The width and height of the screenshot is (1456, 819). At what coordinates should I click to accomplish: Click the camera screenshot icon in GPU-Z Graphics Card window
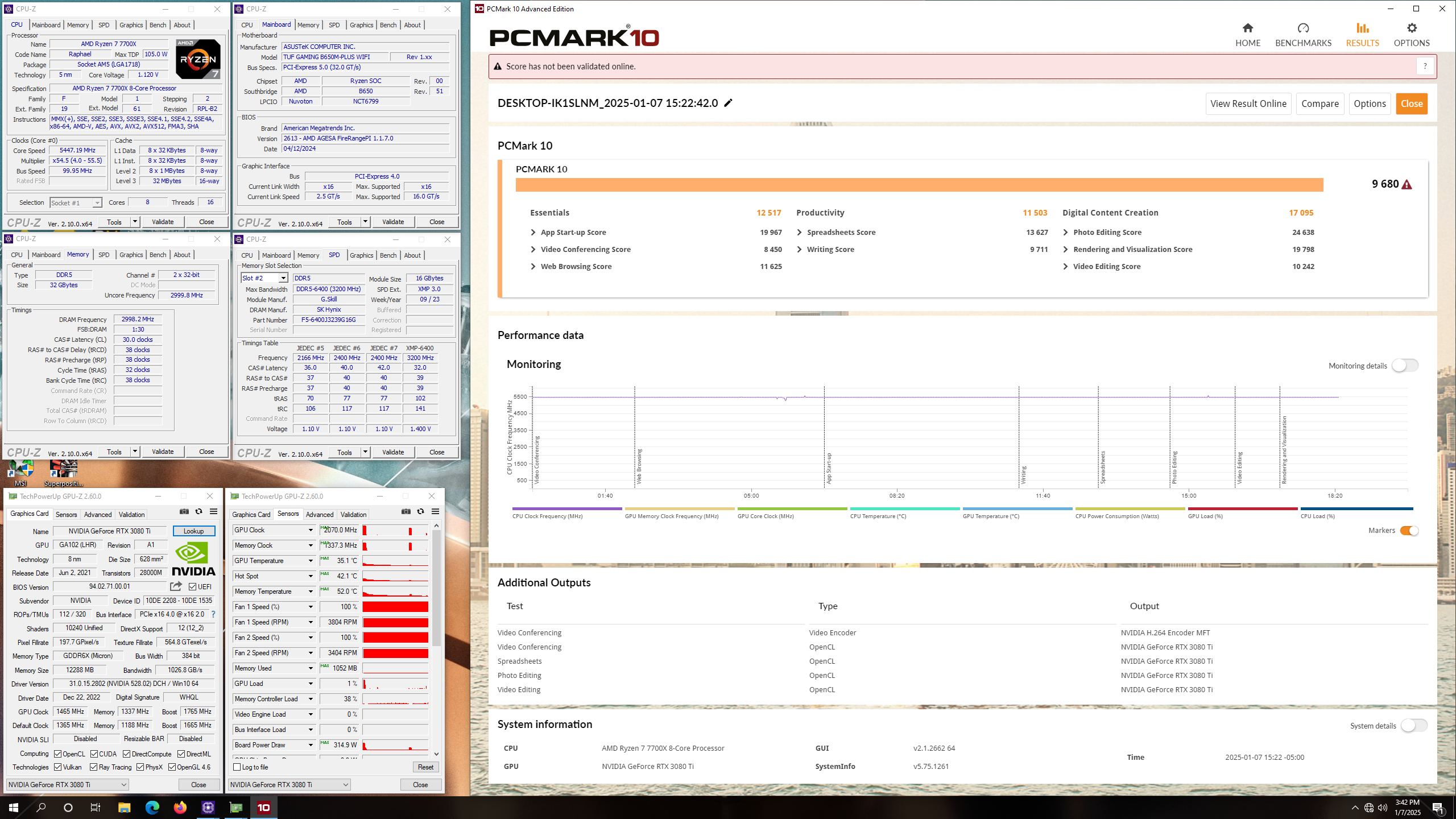(184, 511)
